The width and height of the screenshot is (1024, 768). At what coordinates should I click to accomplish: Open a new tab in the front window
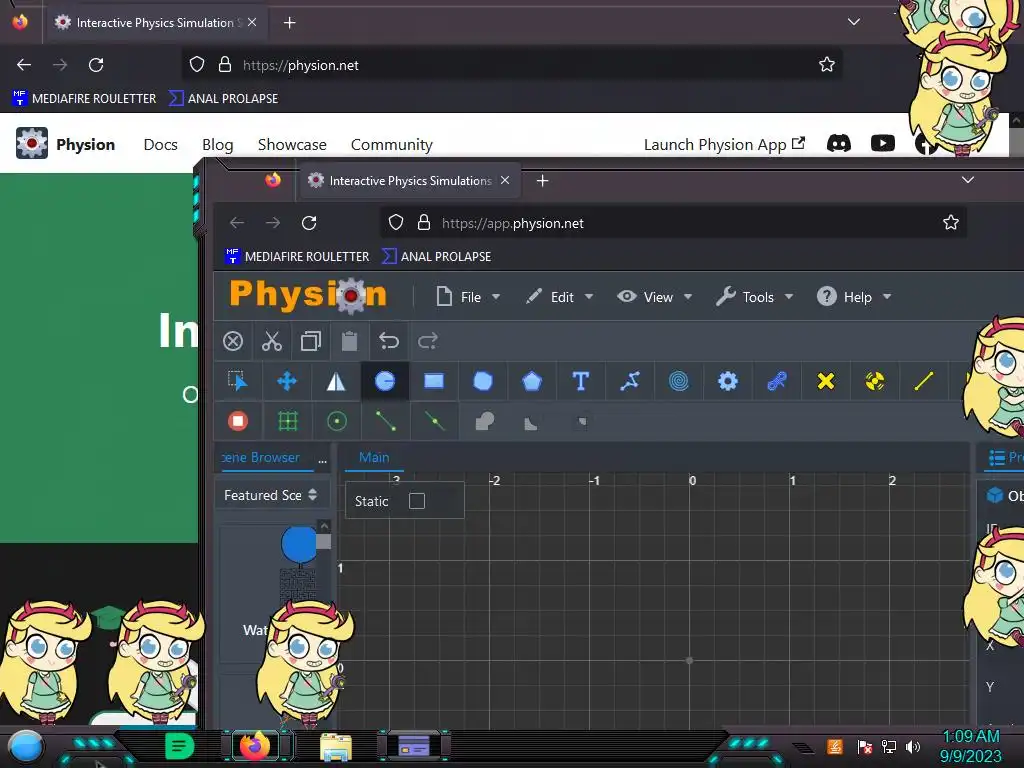click(542, 180)
